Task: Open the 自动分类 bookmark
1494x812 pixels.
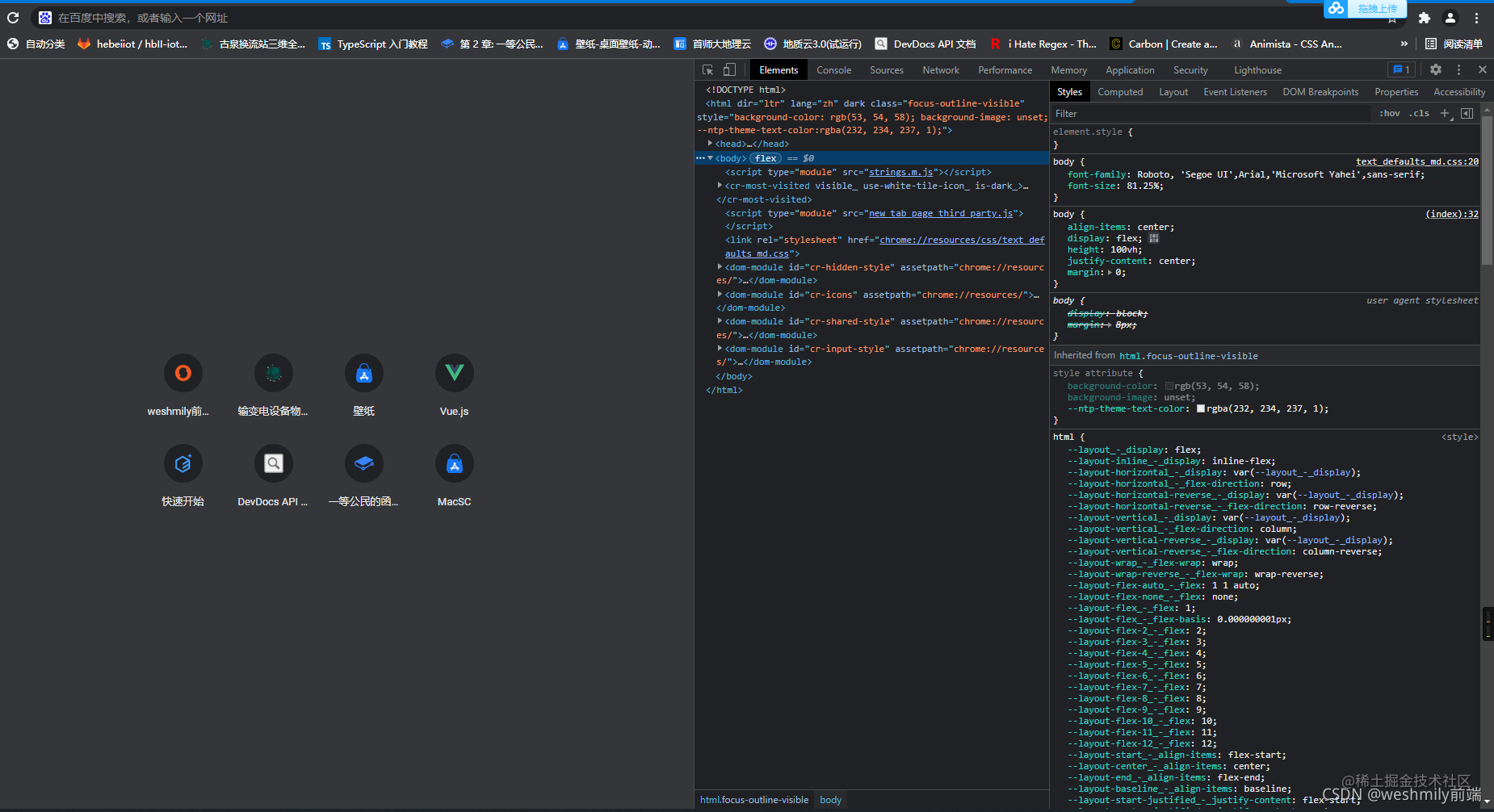Action: point(36,44)
